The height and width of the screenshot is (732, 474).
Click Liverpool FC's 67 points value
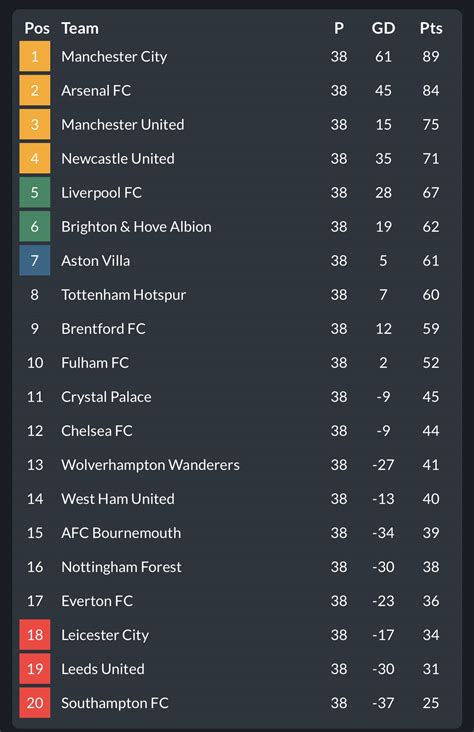click(431, 193)
